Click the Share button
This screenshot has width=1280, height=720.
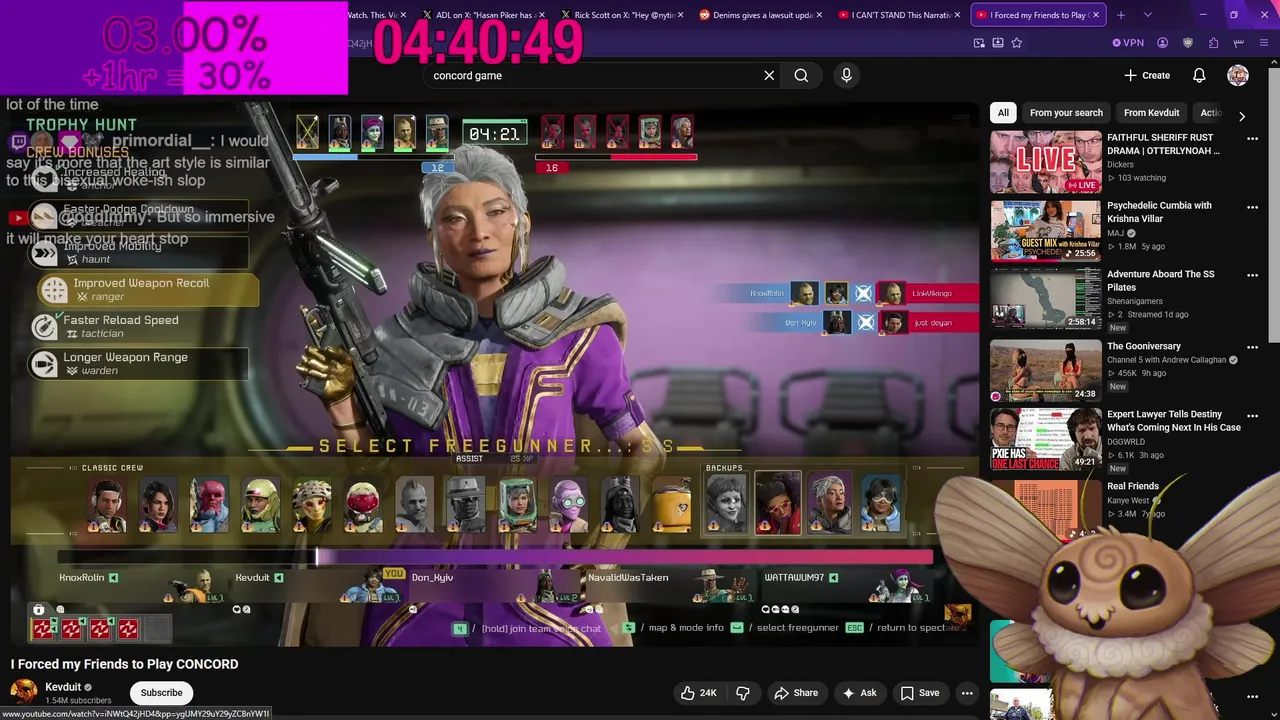(x=795, y=693)
